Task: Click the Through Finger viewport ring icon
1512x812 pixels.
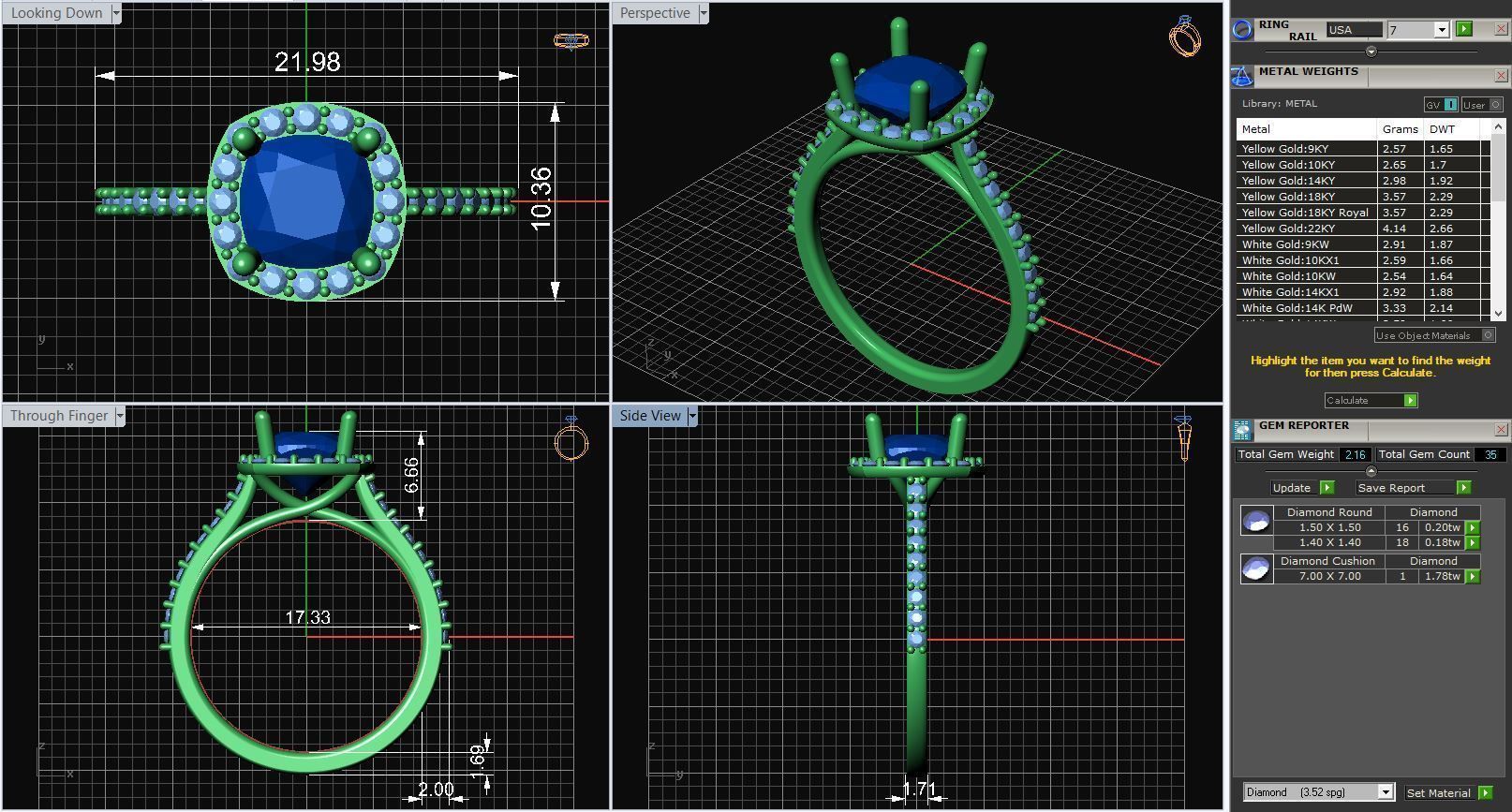Action: (x=571, y=439)
